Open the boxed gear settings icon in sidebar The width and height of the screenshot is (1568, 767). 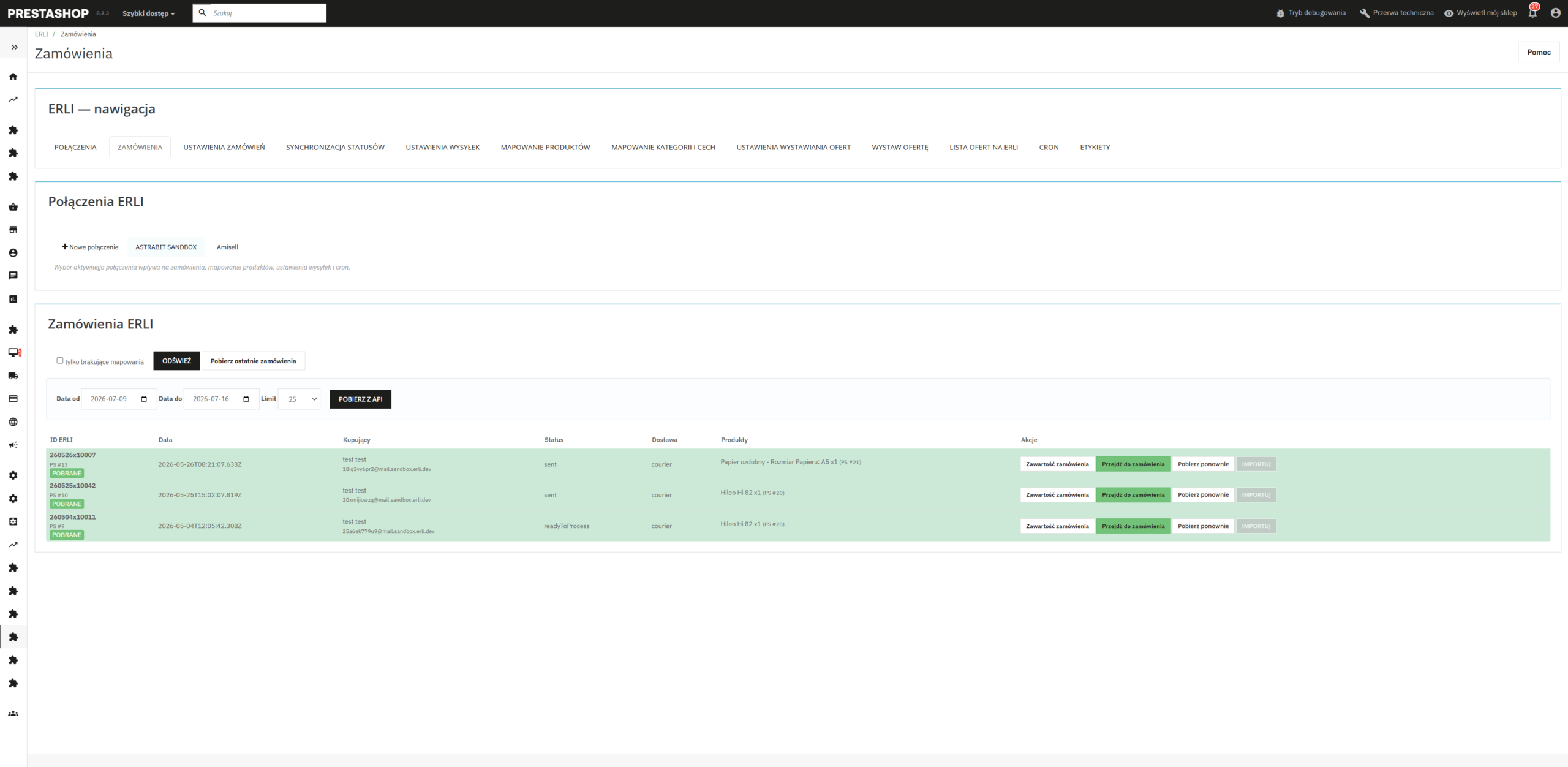13,521
